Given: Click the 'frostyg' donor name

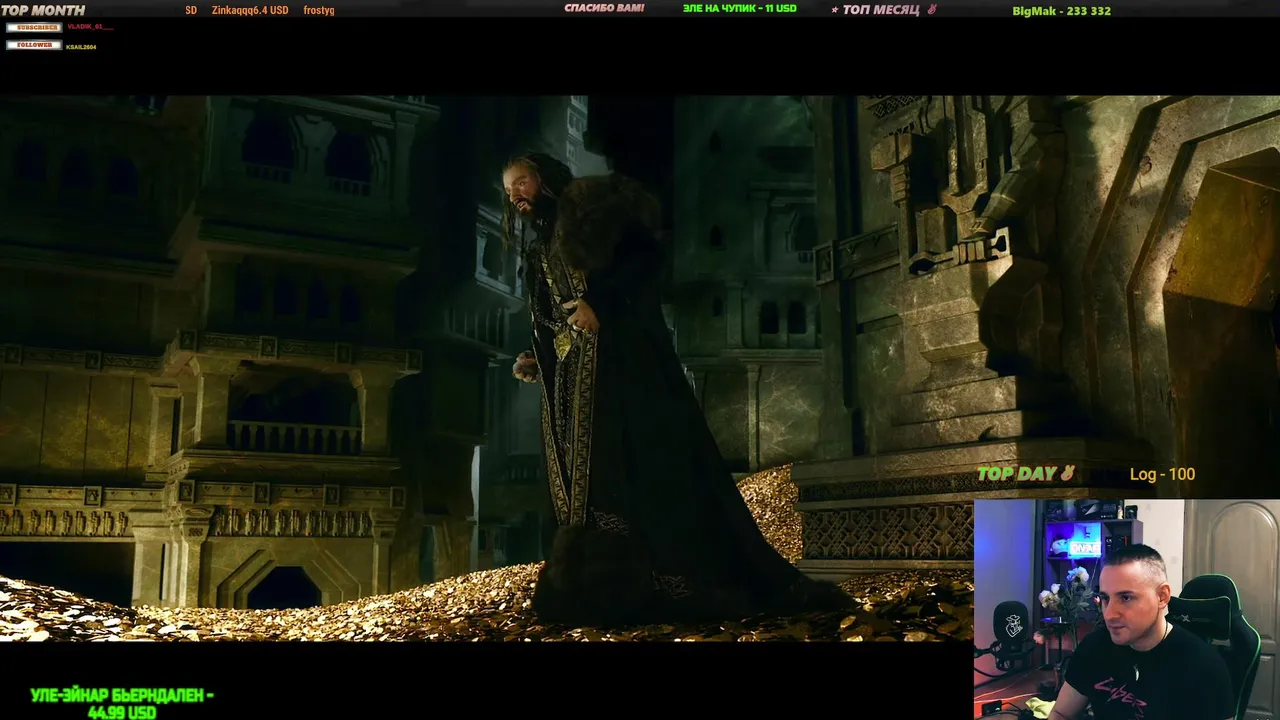Looking at the screenshot, I should coord(319,10).
